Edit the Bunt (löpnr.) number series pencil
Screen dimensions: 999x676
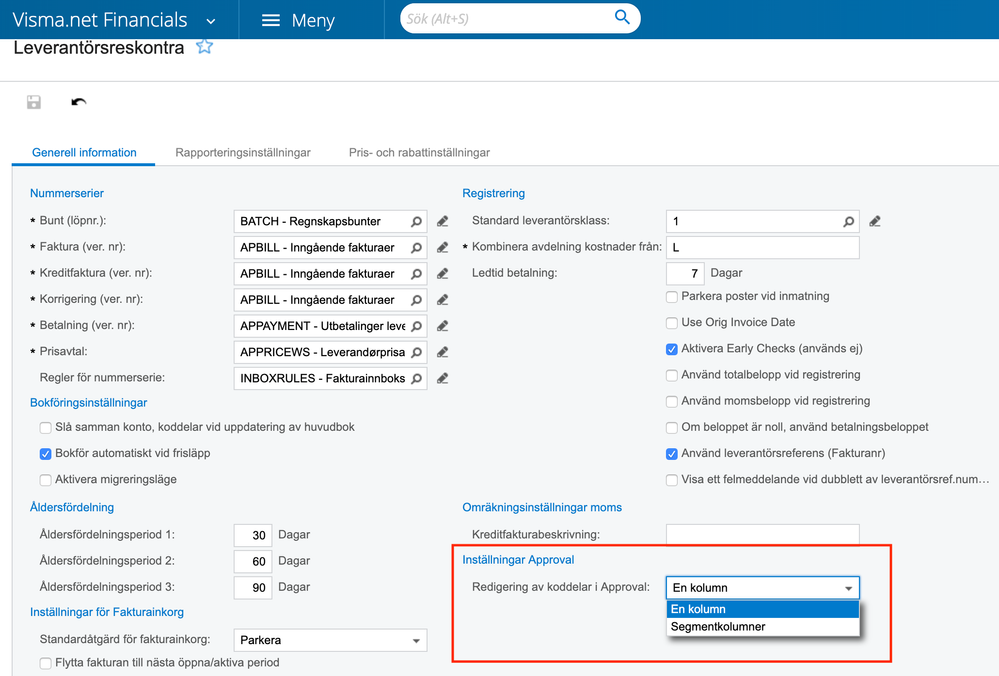click(x=442, y=221)
